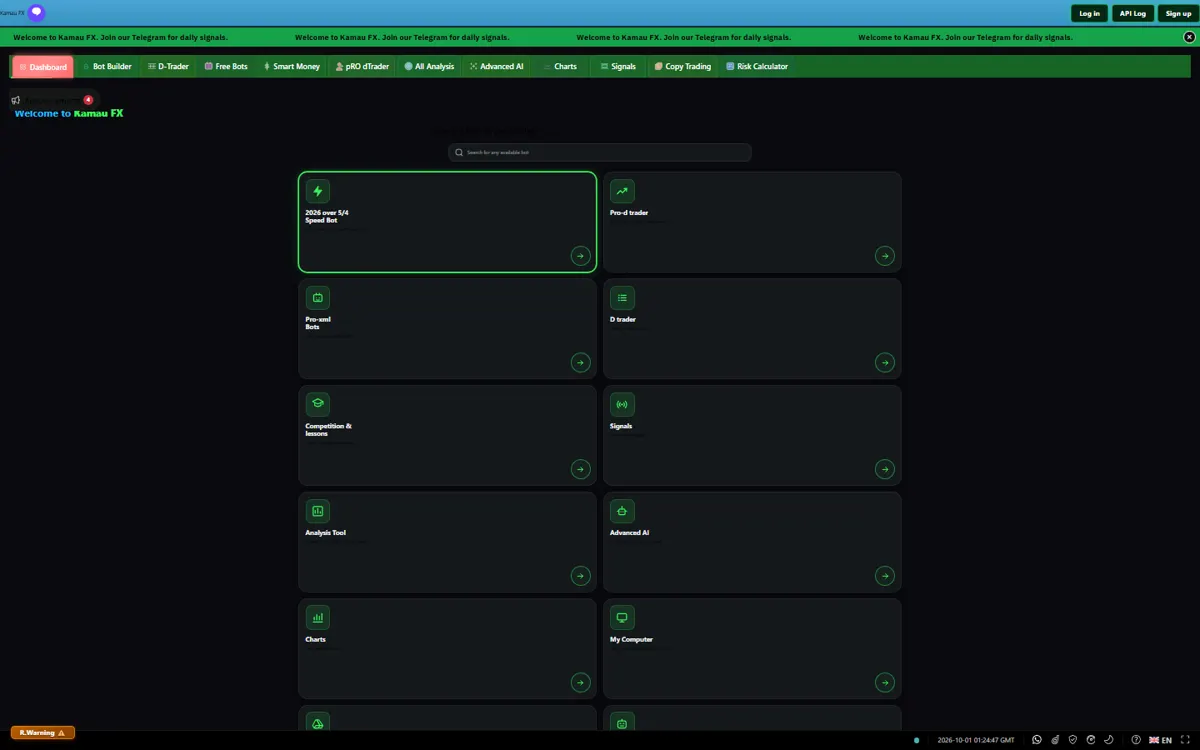
Task: Open arrow button on My Computer card
Action: (x=885, y=682)
